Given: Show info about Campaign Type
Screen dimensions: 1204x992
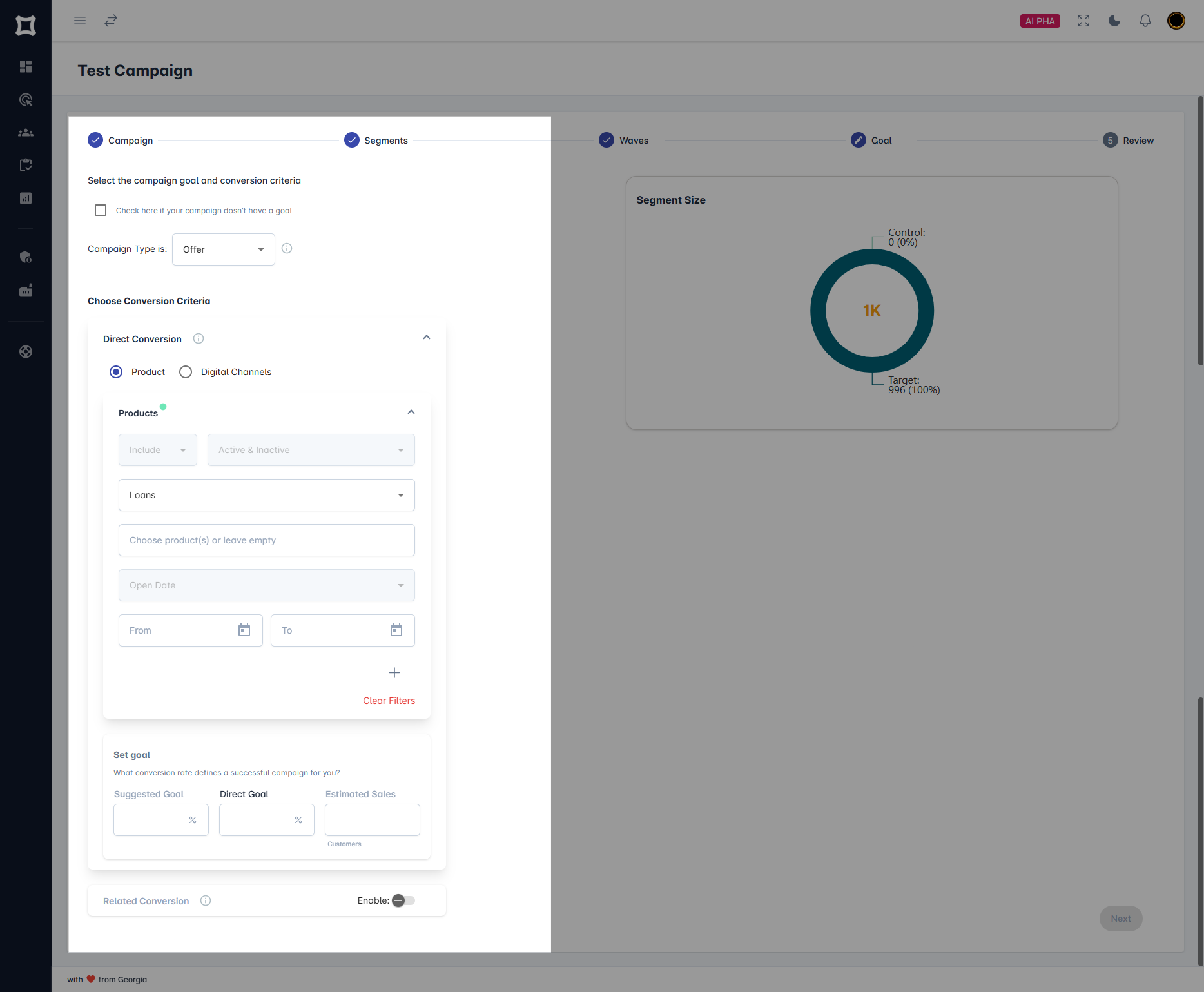Looking at the screenshot, I should coord(287,248).
